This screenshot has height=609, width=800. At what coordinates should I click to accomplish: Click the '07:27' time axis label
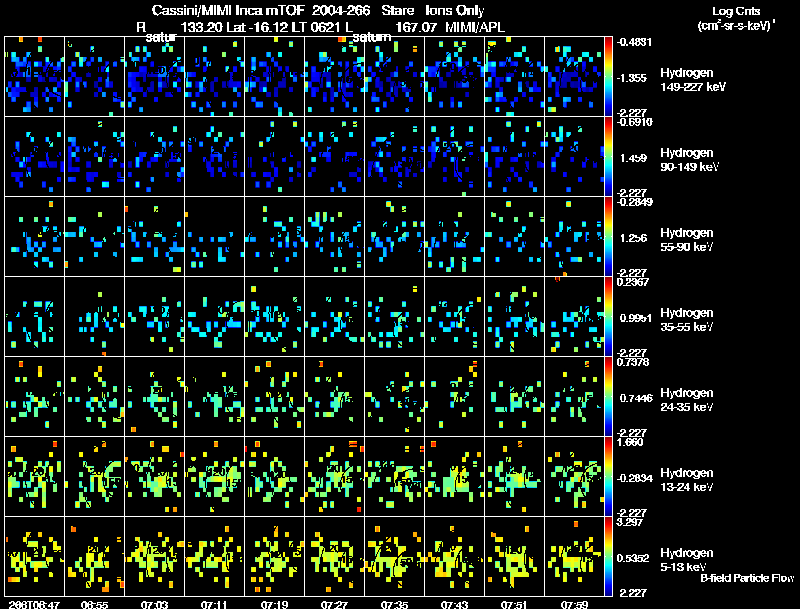tap(334, 604)
